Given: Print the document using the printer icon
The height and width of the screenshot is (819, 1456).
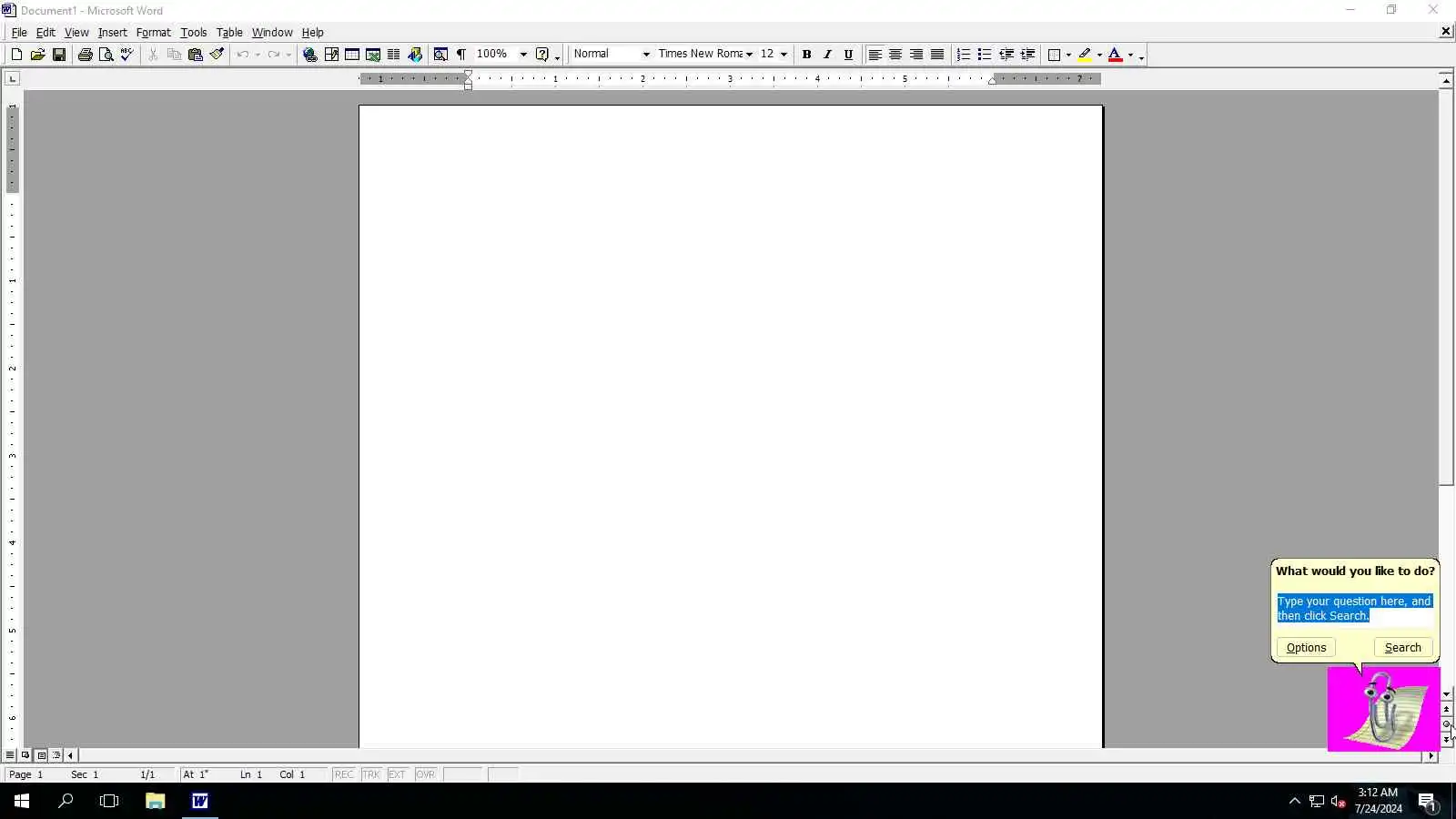Looking at the screenshot, I should 85,55.
